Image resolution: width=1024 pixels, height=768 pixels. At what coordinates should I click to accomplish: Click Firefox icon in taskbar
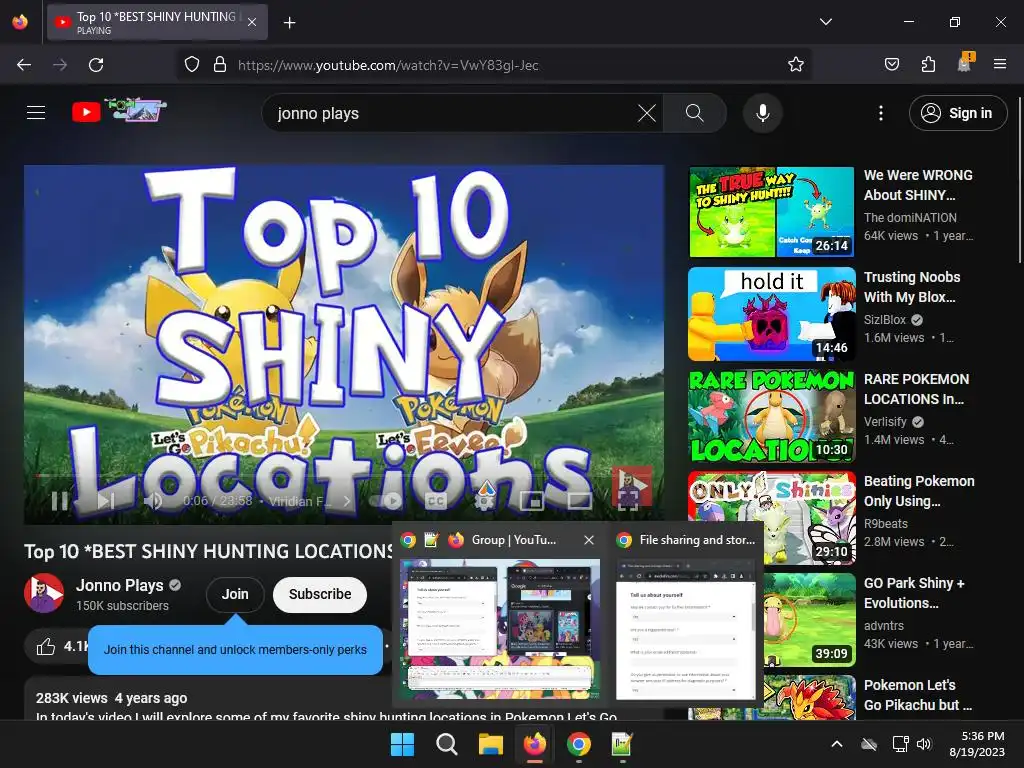tap(535, 744)
